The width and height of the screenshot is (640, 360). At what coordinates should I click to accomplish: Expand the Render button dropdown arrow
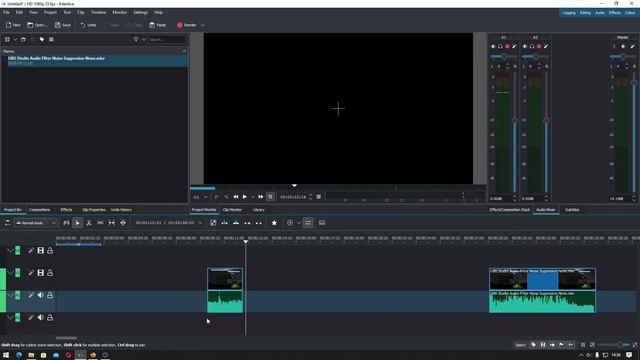coord(202,25)
